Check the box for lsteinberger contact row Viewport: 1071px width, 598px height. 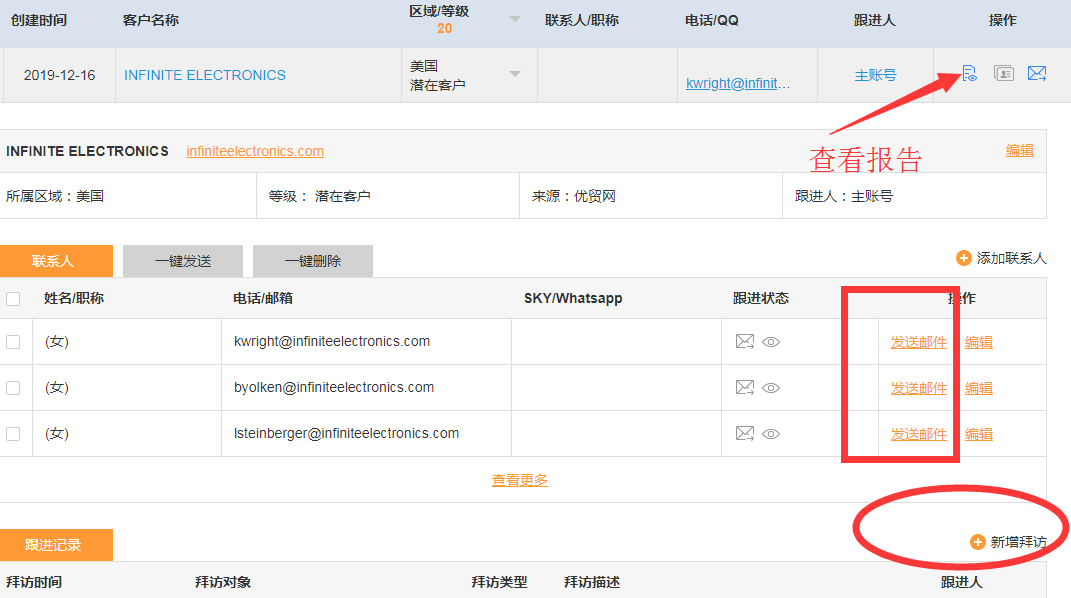click(13, 433)
